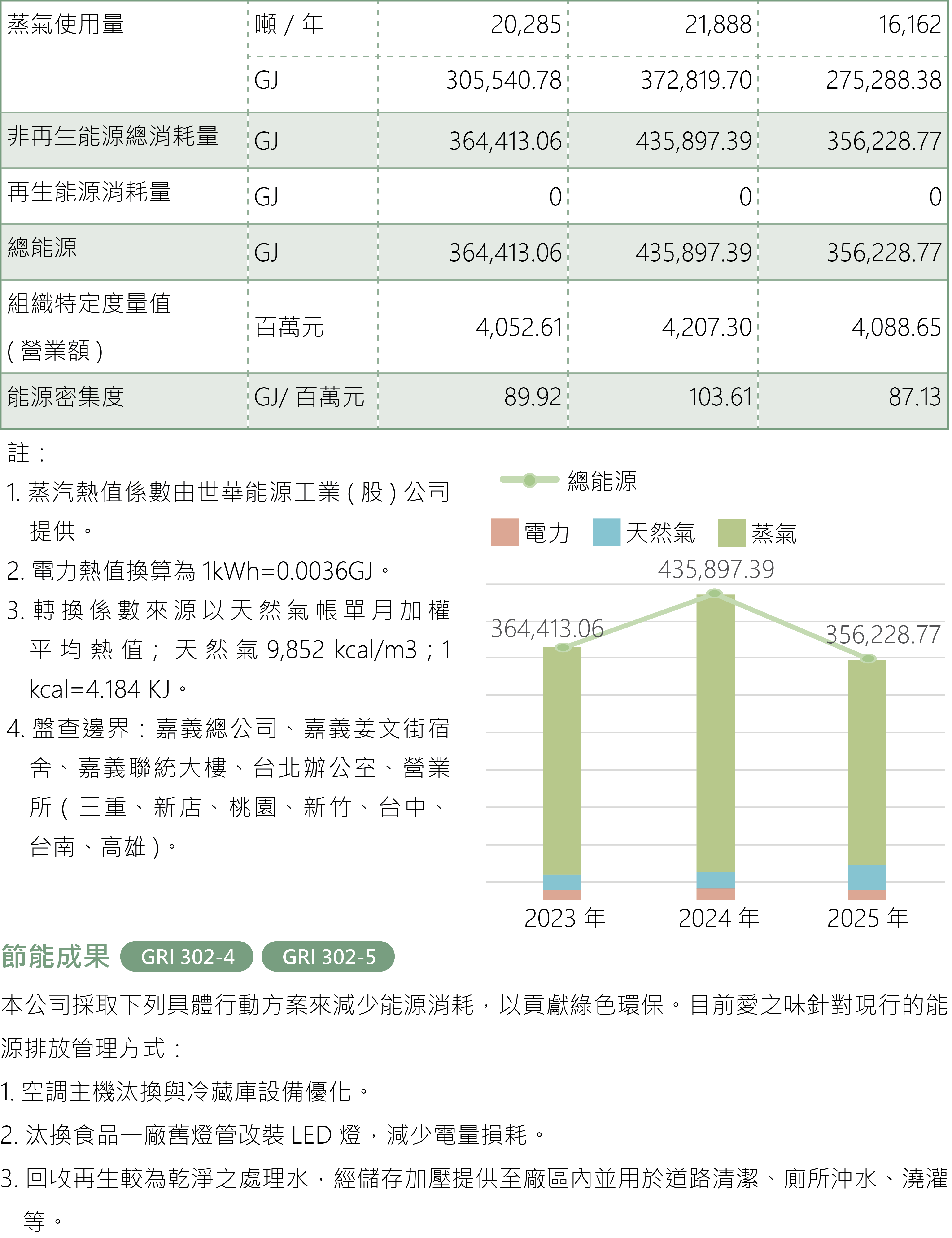Image resolution: width=952 pixels, height=1238 pixels.
Task: Open the GRI 302-4 badge
Action: coord(187,956)
